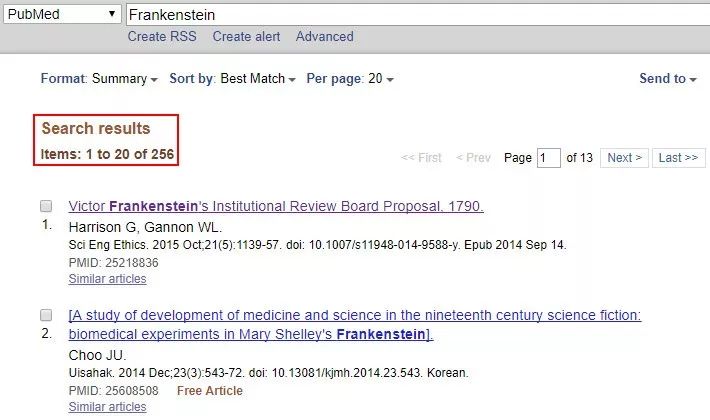Click the page number input box
The image size is (710, 420).
(548, 158)
